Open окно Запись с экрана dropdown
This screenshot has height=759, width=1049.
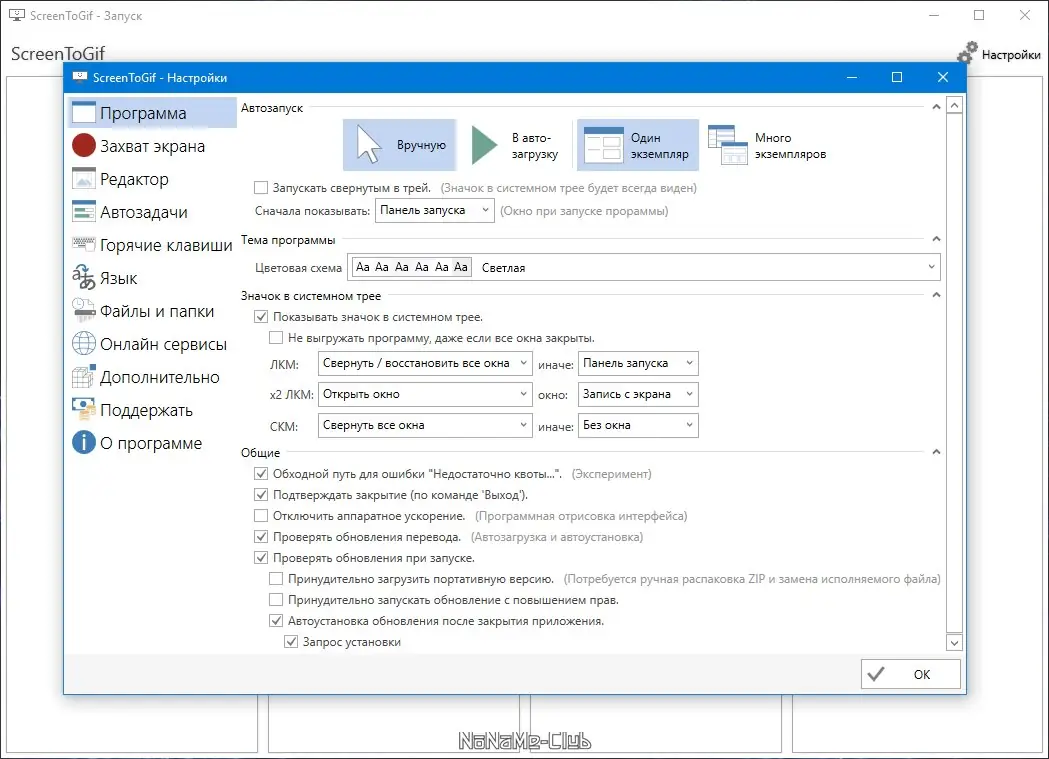pyautogui.click(x=638, y=394)
